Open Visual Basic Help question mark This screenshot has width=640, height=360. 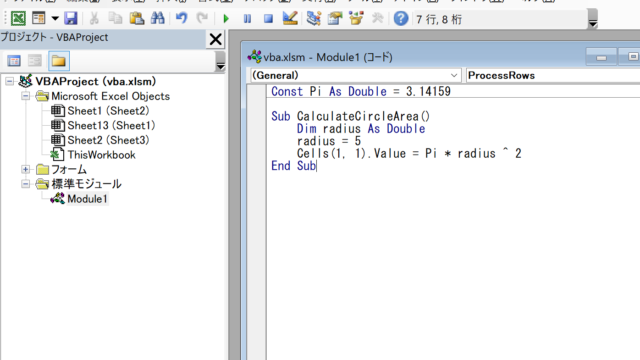(401, 19)
